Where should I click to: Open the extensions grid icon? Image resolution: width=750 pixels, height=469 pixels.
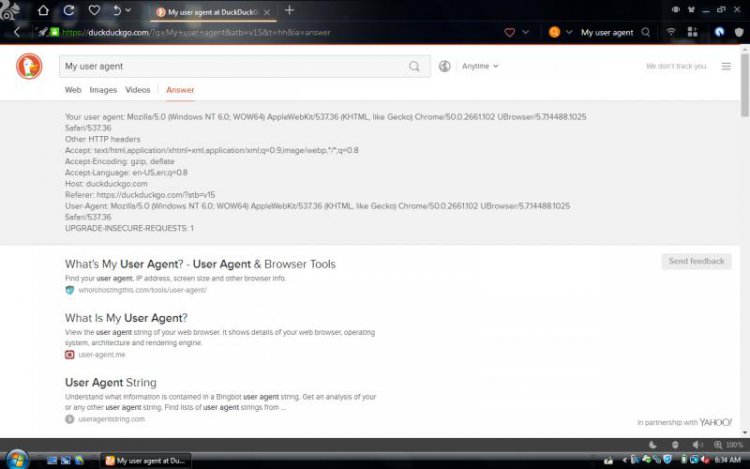(x=692, y=32)
